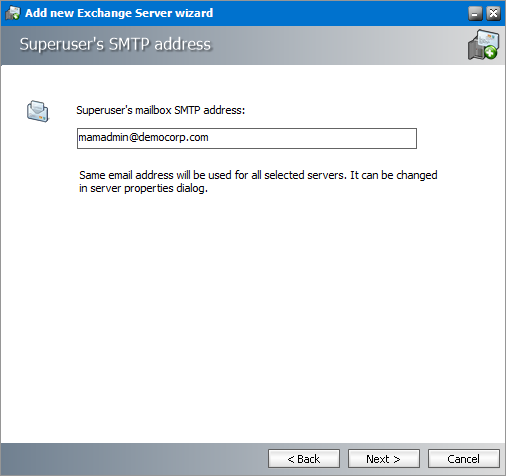The image size is (506, 476).
Task: Cancel the Exchange Server wizard
Action: tap(464, 459)
